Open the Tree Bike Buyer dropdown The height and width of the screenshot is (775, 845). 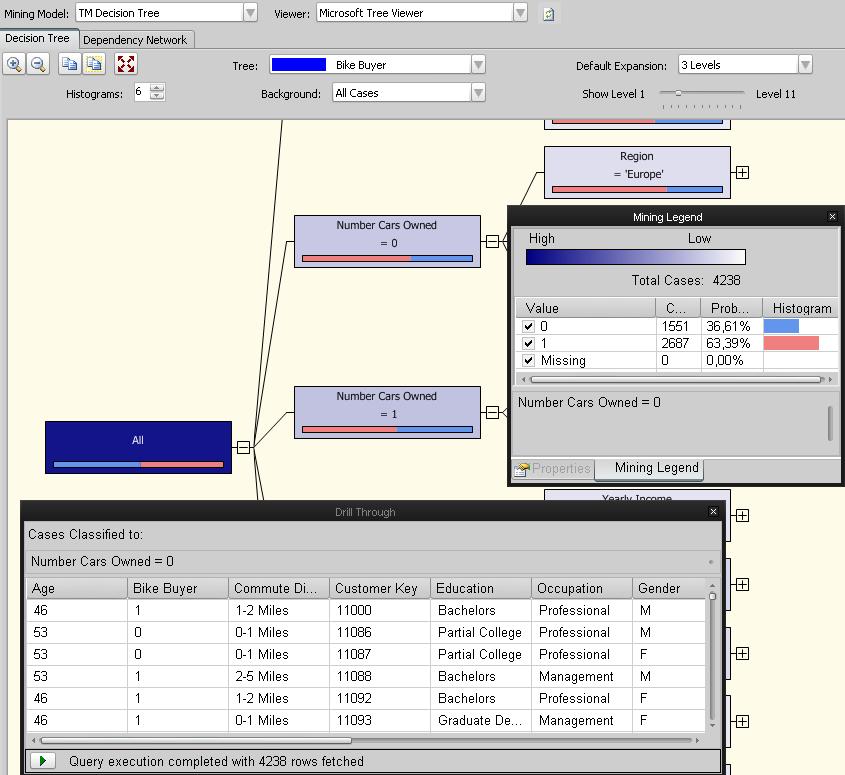tap(478, 65)
